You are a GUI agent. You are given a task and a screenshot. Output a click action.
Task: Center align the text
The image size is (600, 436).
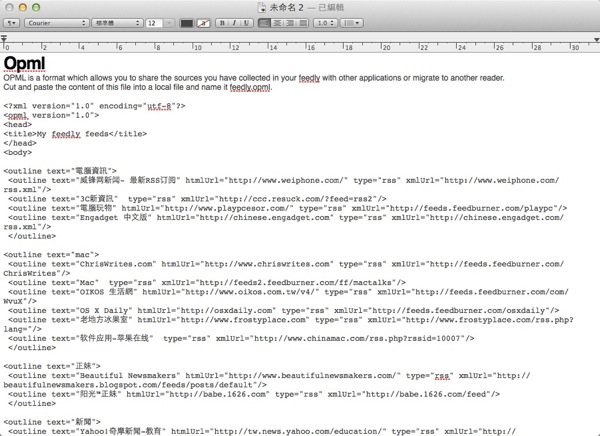[277, 23]
